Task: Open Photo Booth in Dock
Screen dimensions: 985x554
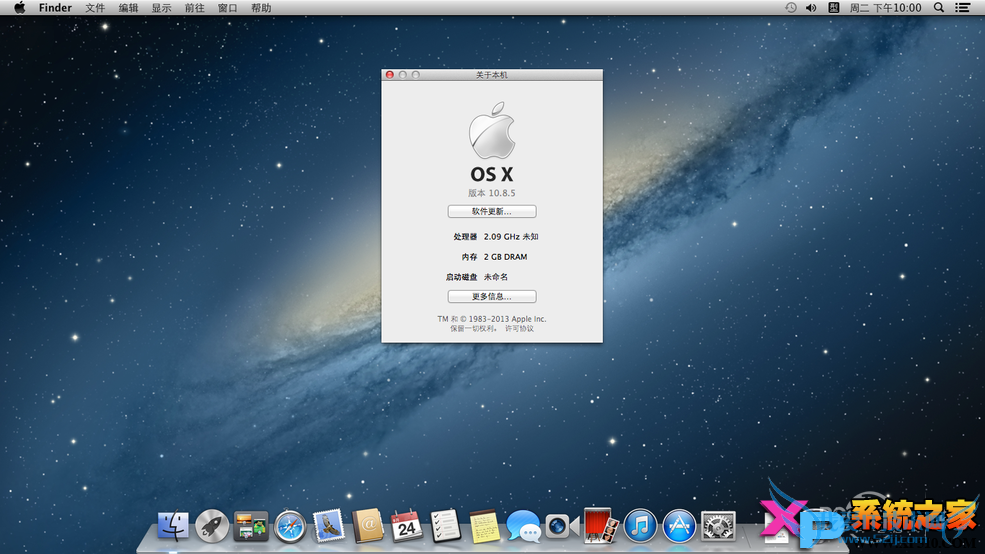Action: pyautogui.click(x=601, y=525)
